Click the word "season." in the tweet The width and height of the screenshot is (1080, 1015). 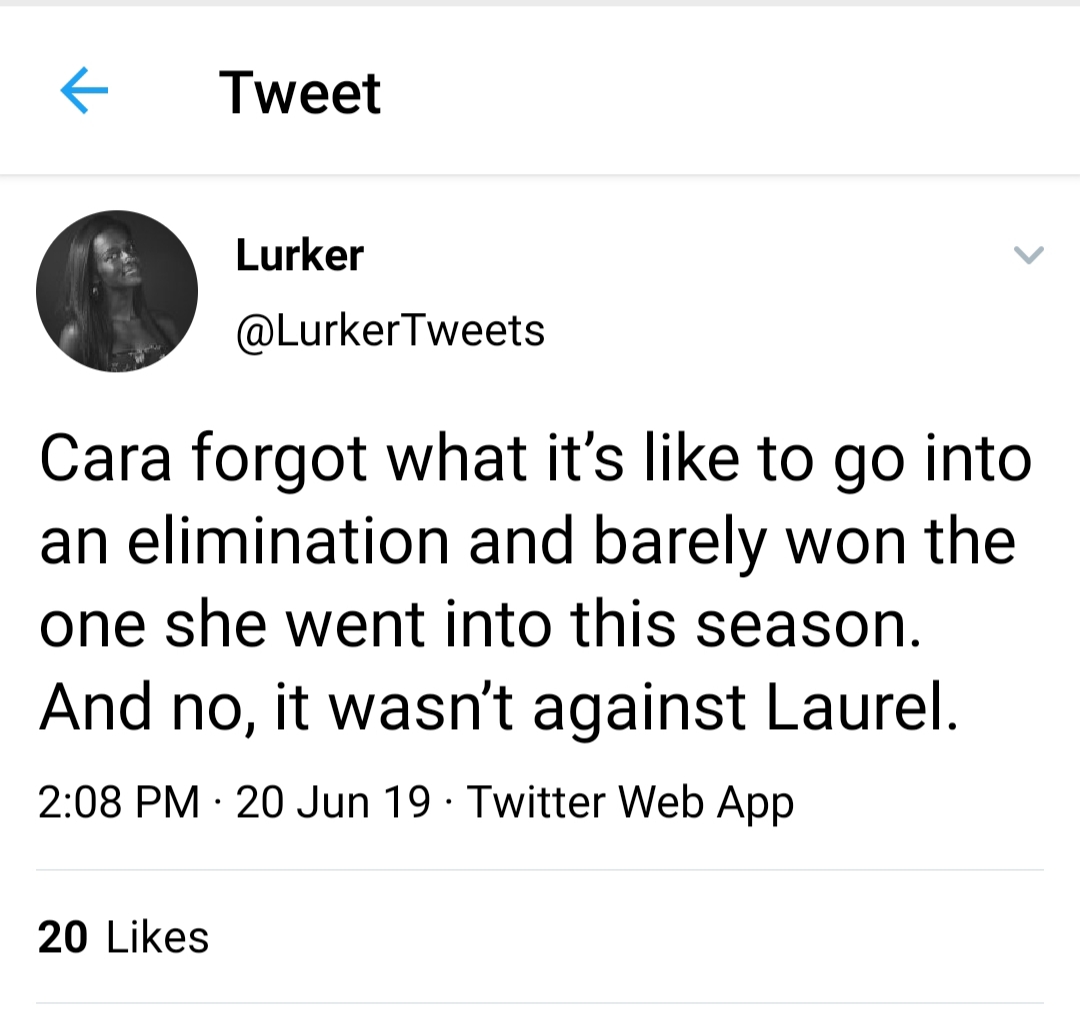809,627
